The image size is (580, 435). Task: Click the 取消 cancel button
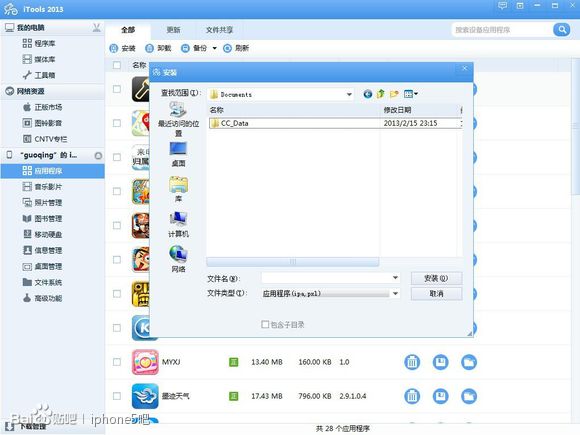point(436,294)
